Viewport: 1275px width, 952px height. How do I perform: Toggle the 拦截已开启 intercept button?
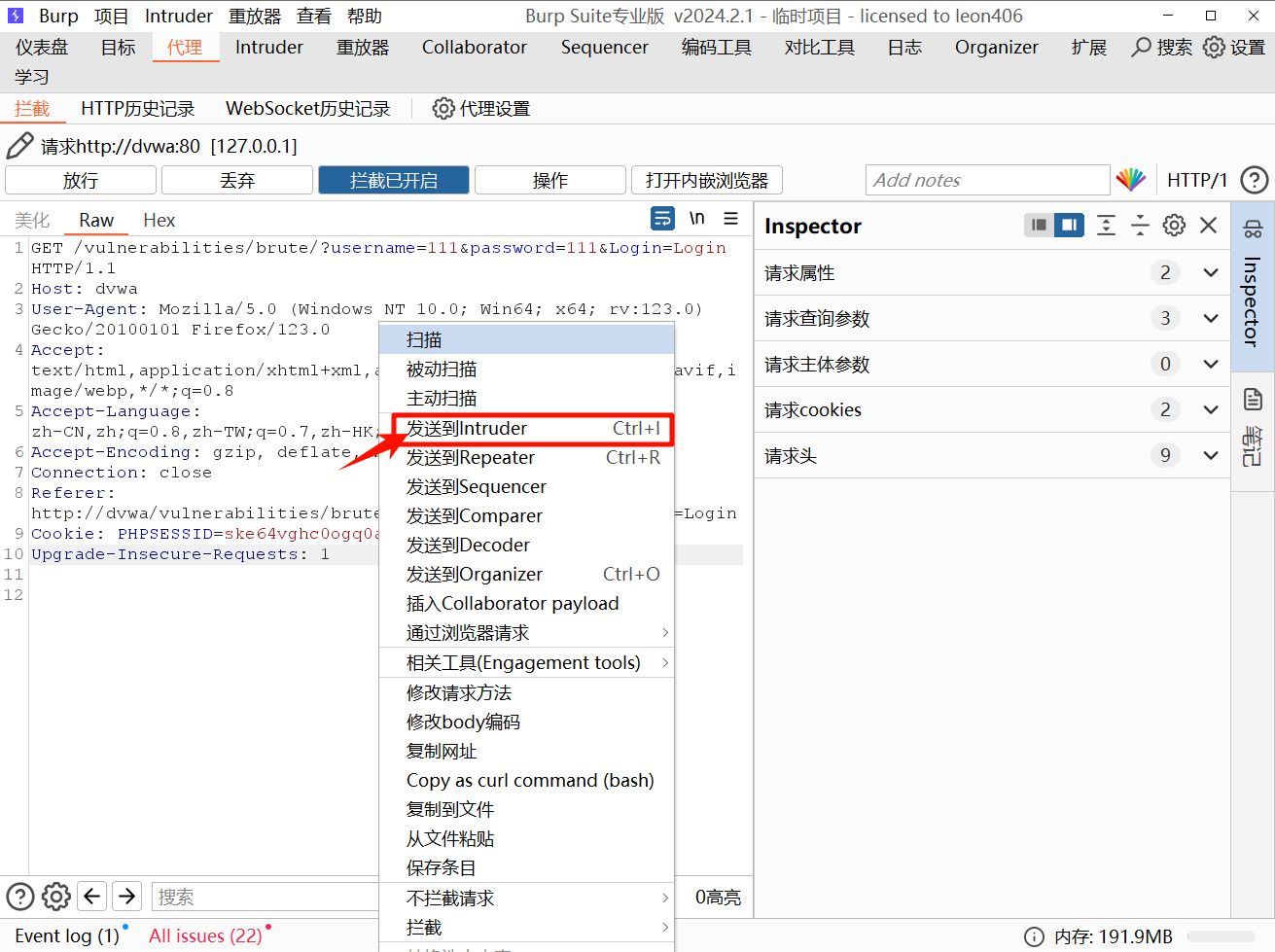[394, 180]
